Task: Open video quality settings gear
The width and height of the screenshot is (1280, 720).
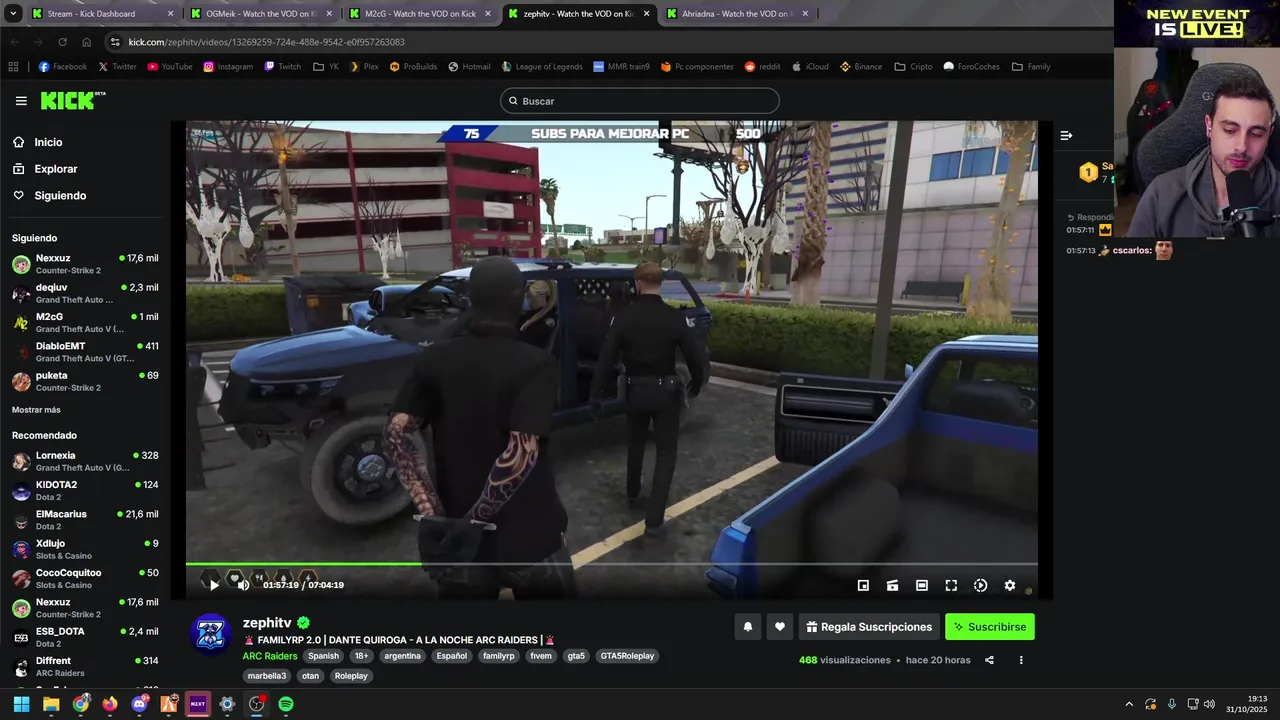Action: coord(1010,585)
